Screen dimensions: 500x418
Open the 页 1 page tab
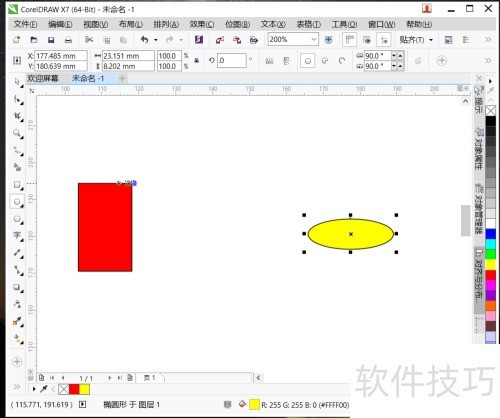pyautogui.click(x=150, y=378)
